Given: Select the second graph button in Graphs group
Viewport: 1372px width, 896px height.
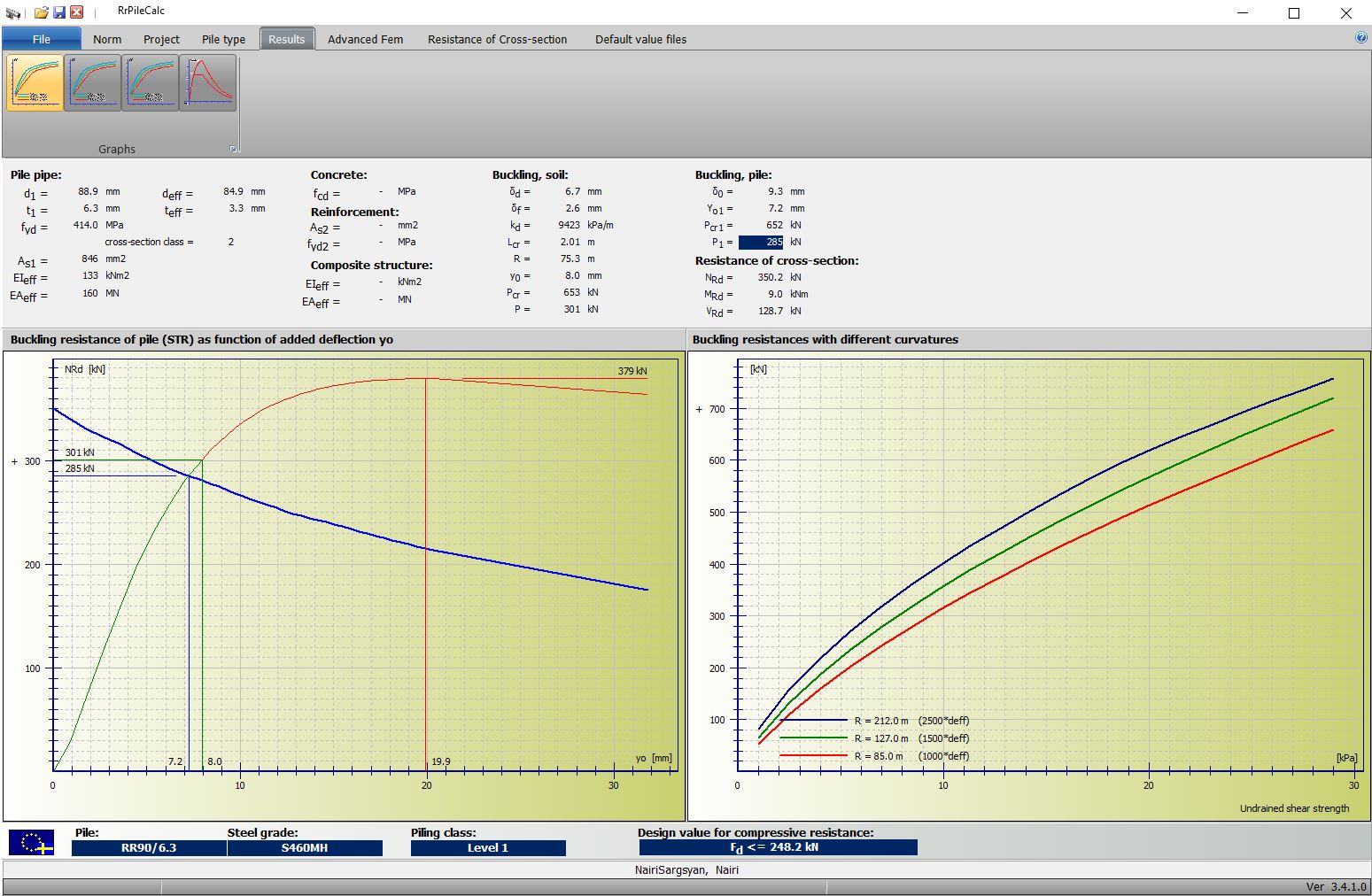Looking at the screenshot, I should (93, 82).
